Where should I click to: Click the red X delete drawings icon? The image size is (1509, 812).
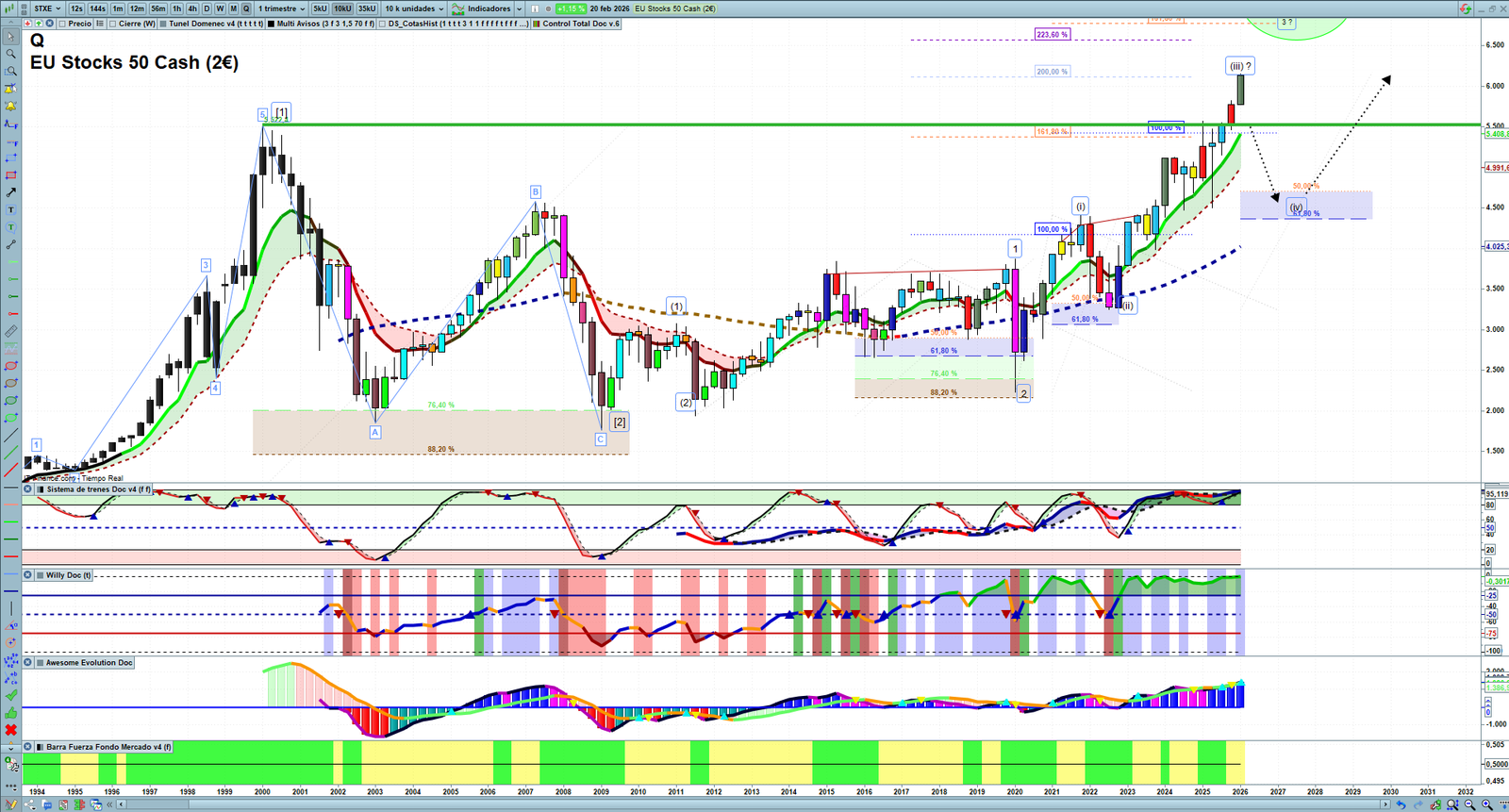pyautogui.click(x=11, y=730)
